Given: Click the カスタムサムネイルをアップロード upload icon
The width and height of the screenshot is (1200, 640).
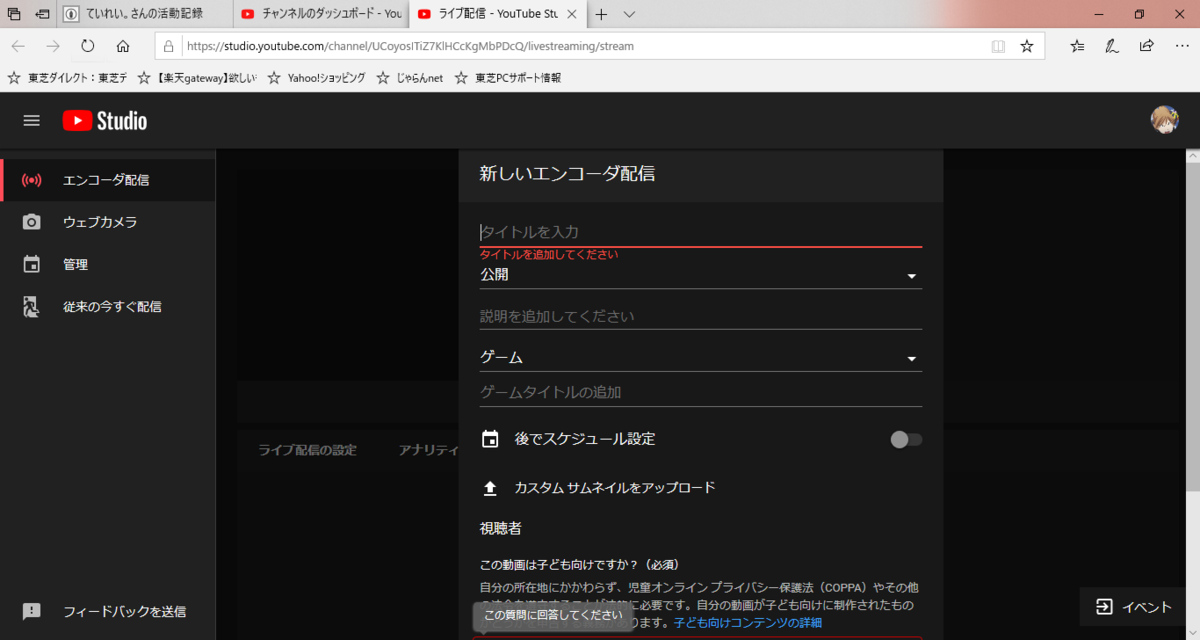Looking at the screenshot, I should tap(490, 487).
